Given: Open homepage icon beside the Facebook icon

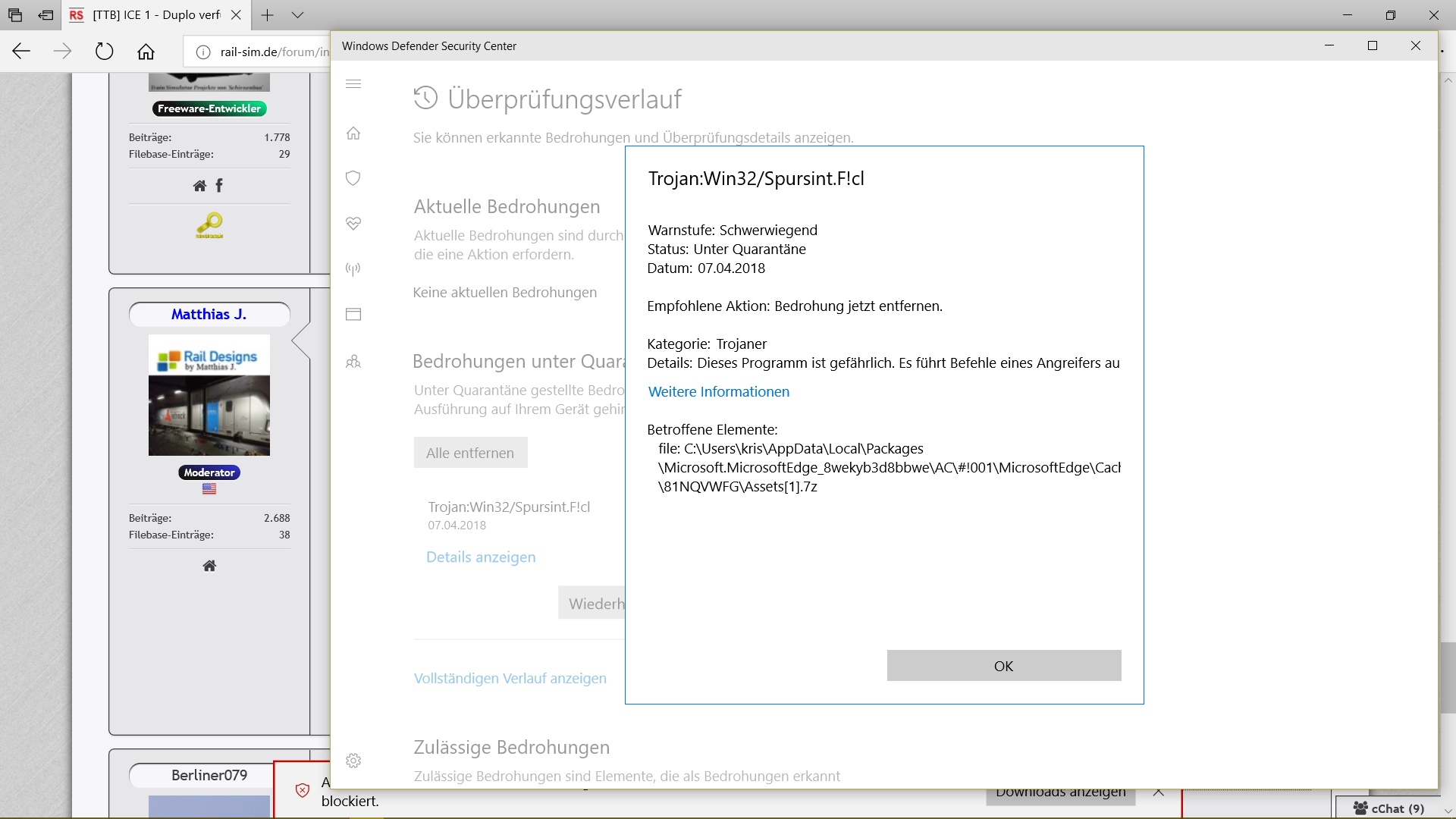Looking at the screenshot, I should (x=199, y=186).
